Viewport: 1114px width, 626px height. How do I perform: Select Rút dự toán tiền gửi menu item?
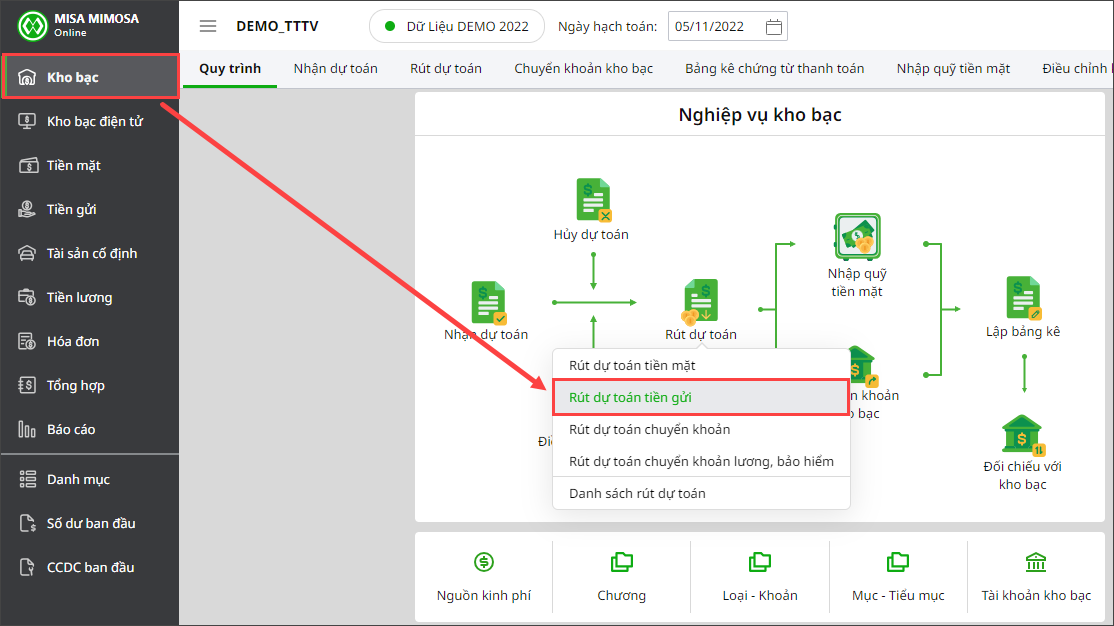701,397
